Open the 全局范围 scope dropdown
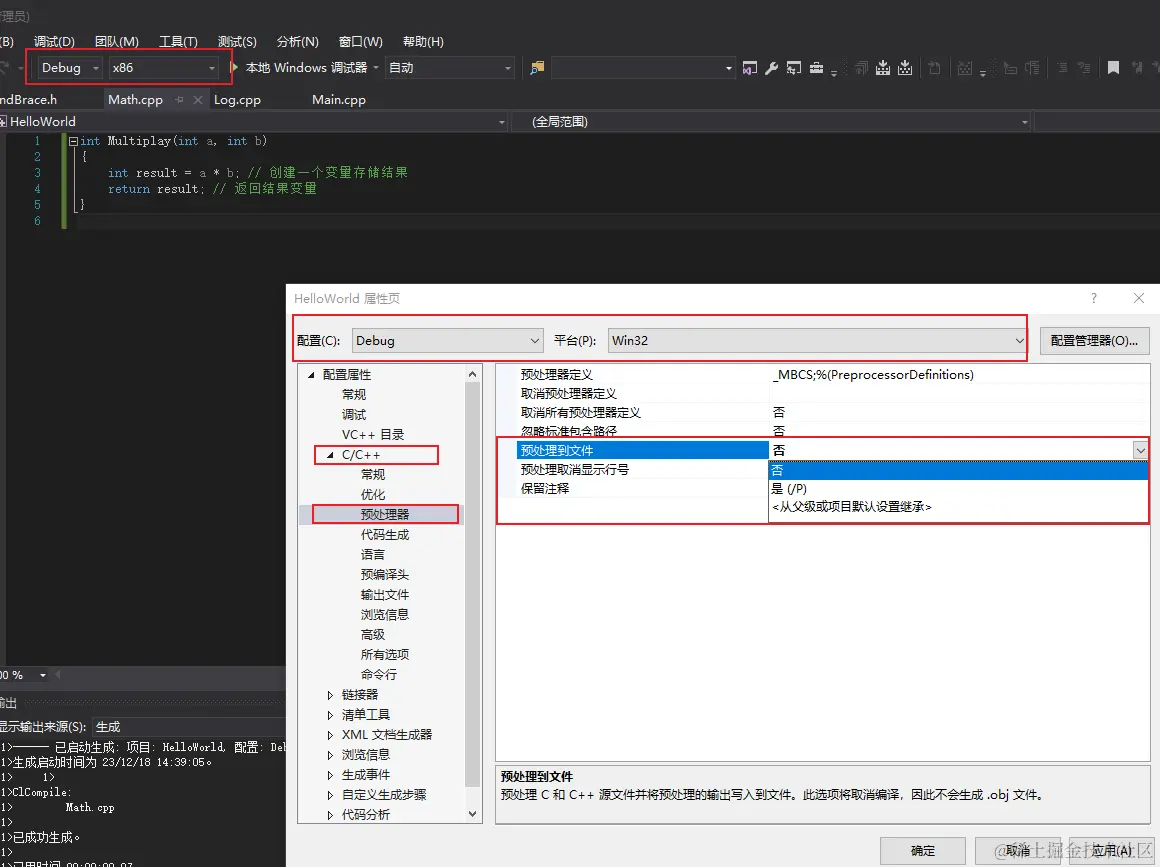 772,121
